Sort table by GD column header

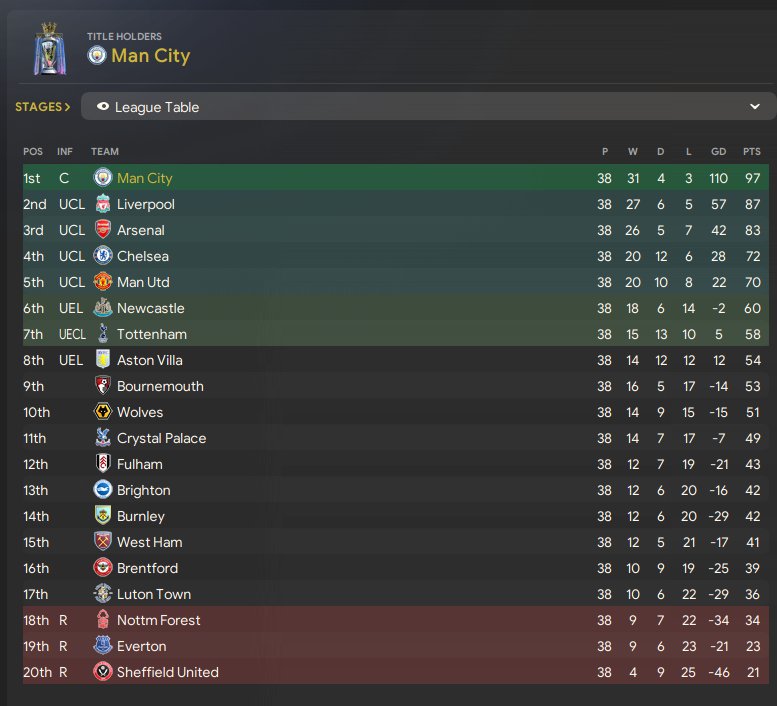pyautogui.click(x=719, y=152)
